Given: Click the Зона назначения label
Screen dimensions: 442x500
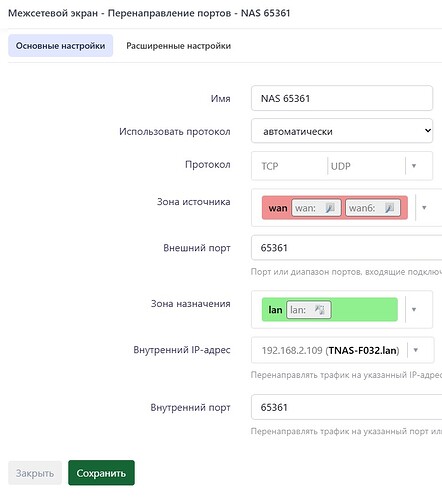Looking at the screenshot, I should pos(191,304).
